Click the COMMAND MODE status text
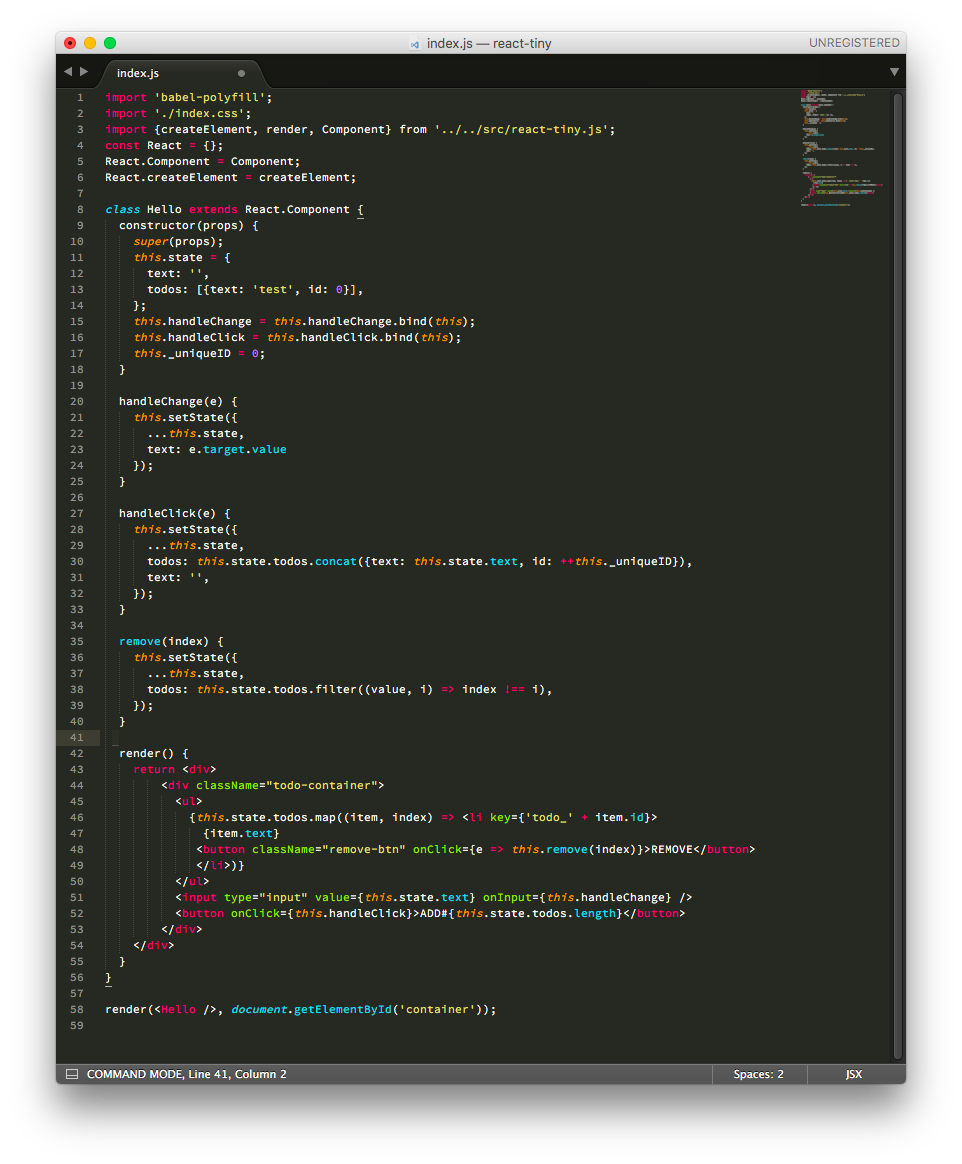This screenshot has width=962, height=1164. 134,1074
